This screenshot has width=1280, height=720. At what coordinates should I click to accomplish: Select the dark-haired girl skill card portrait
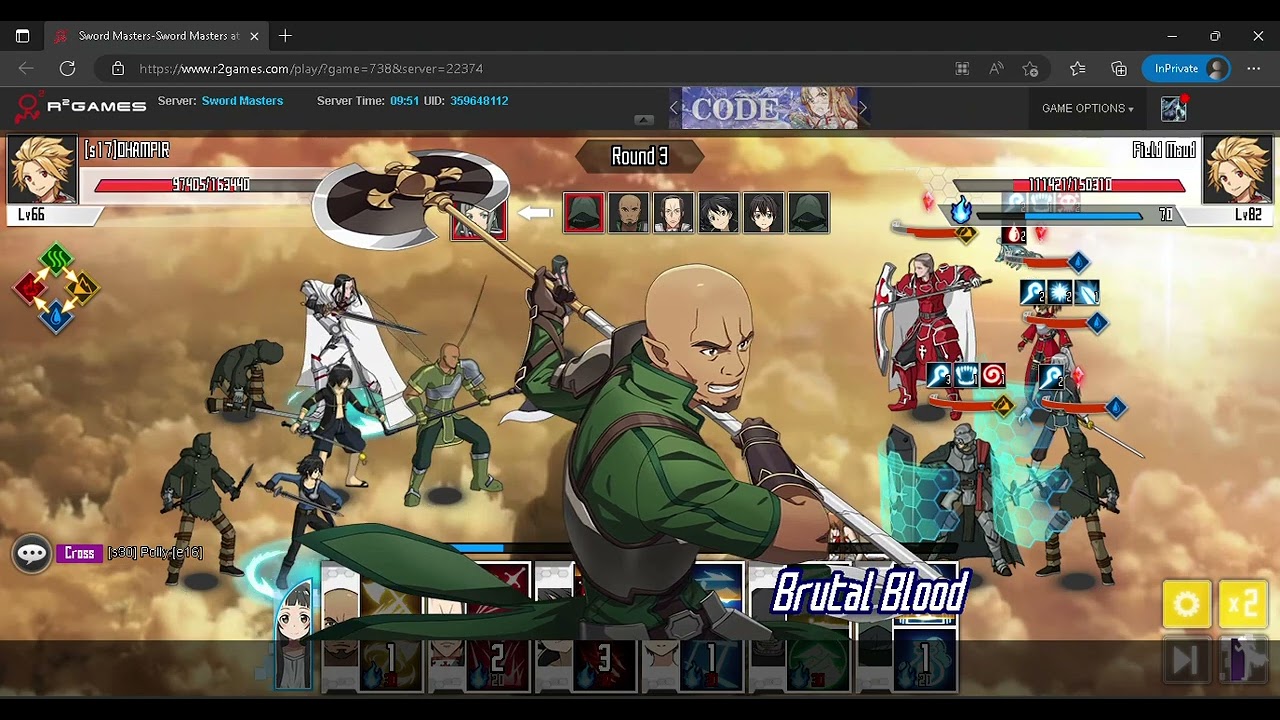294,637
